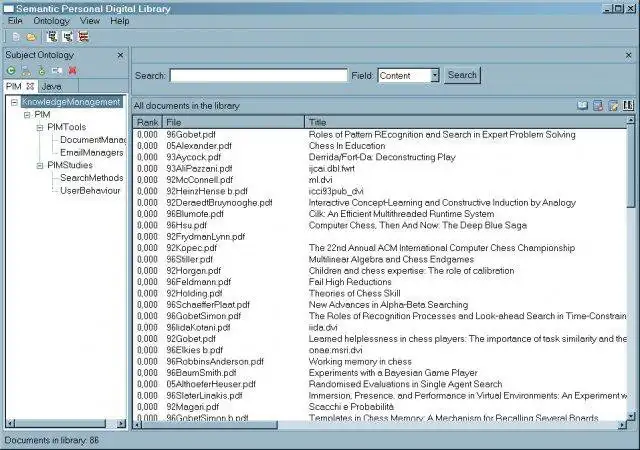
Task: Collapse the PIMTools tree node
Action: coord(40,127)
